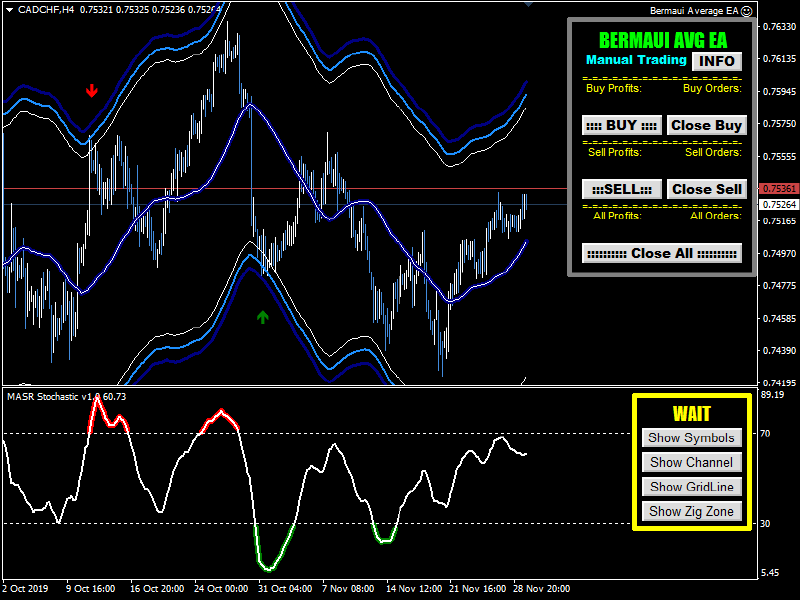The height and width of the screenshot is (600, 800).
Task: Click the 30 level label on stochastic scale
Action: pyautogui.click(x=765, y=523)
